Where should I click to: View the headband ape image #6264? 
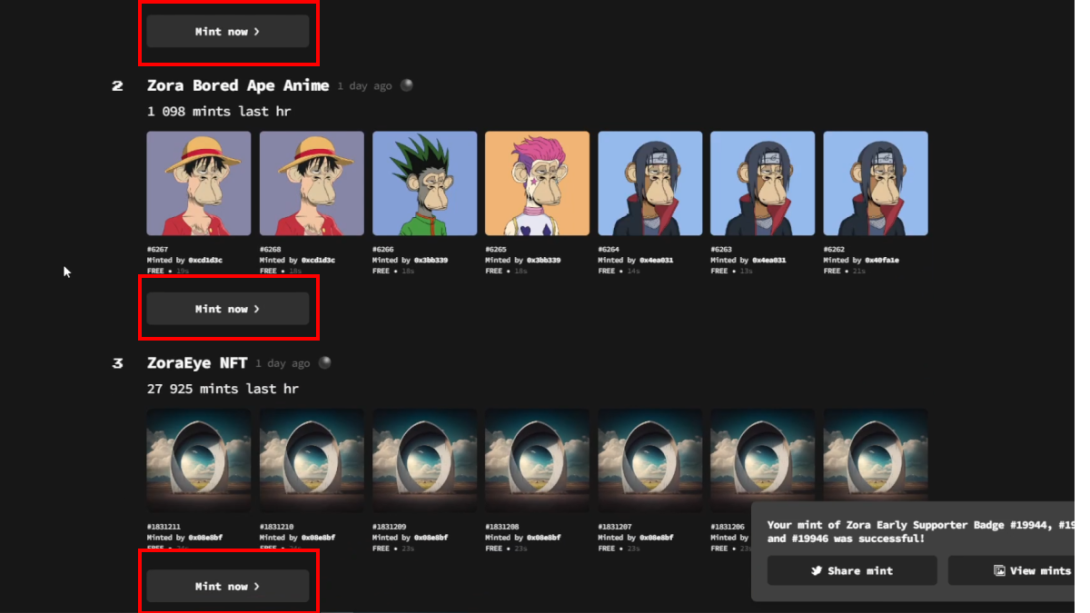650,183
